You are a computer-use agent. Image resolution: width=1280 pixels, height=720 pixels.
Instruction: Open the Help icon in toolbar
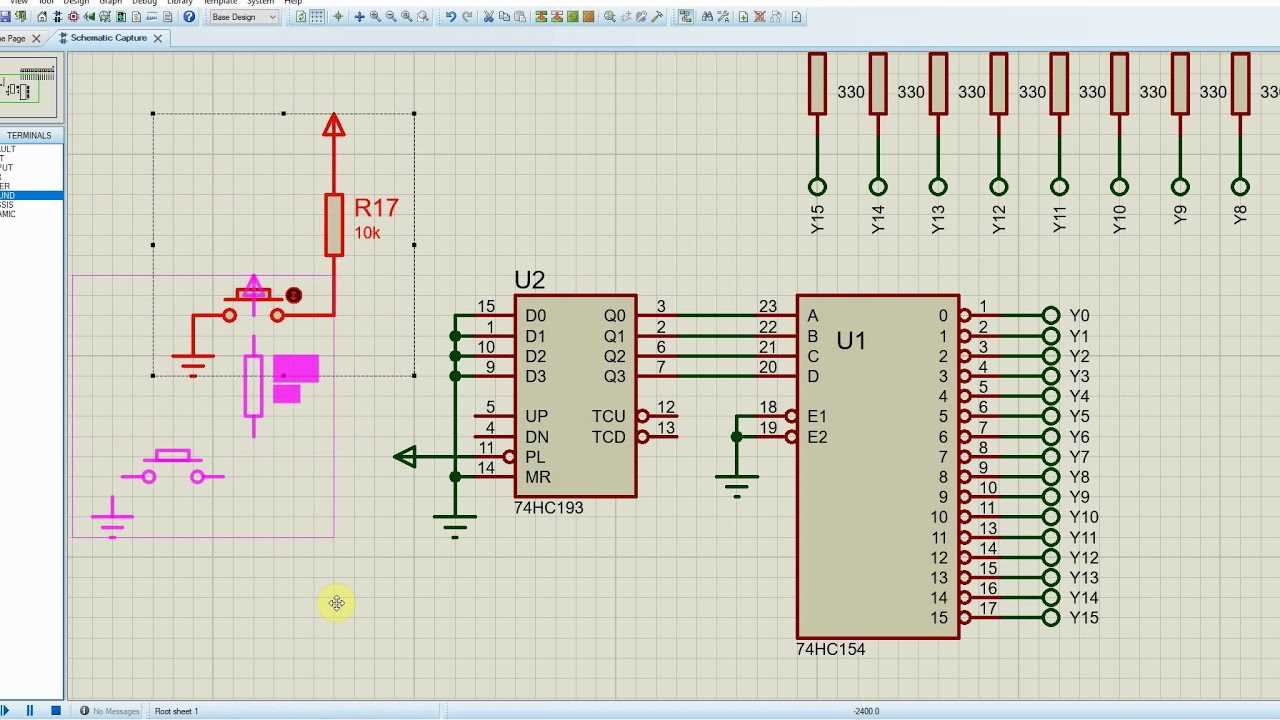click(189, 17)
